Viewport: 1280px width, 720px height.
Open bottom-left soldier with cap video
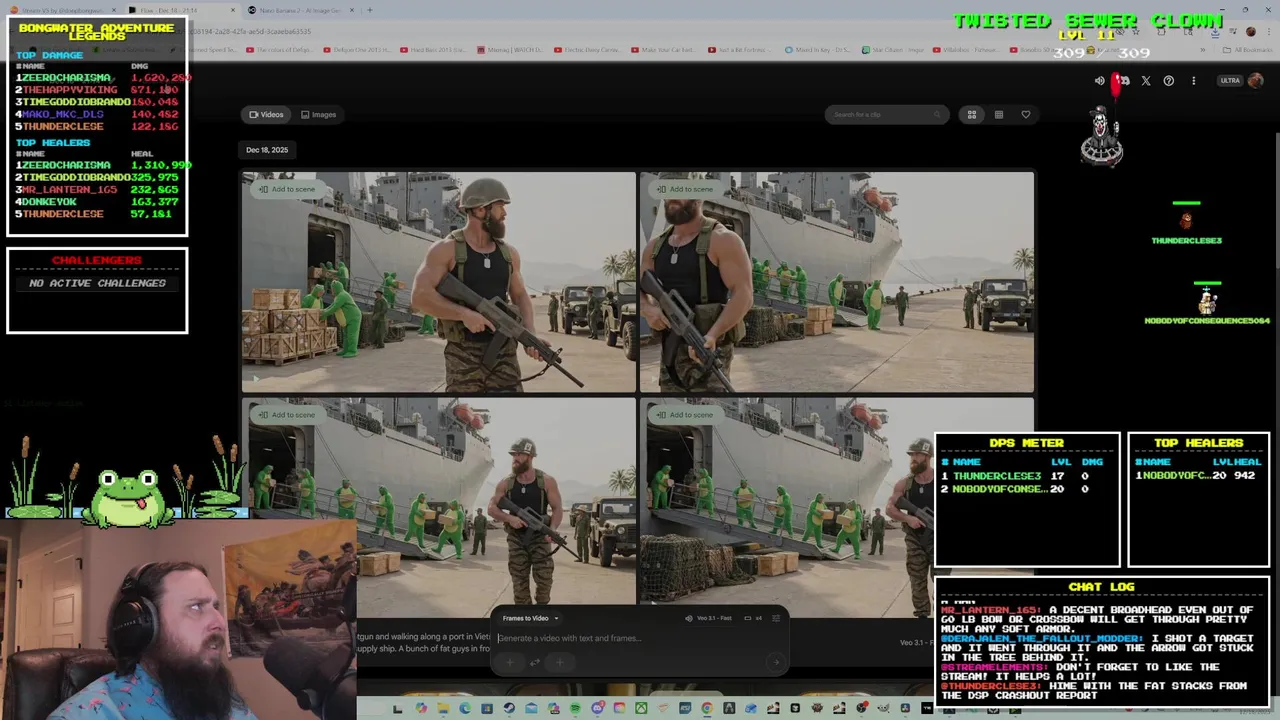pos(438,500)
